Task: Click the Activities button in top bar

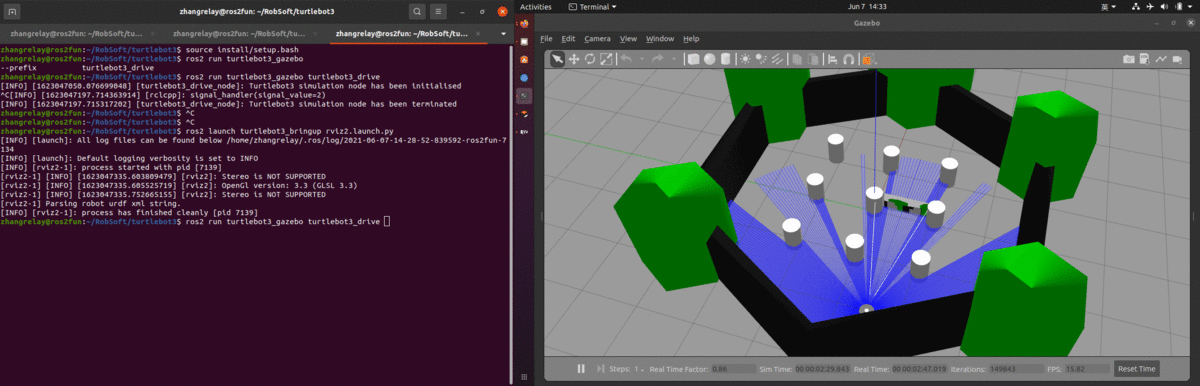Action: [537, 6]
